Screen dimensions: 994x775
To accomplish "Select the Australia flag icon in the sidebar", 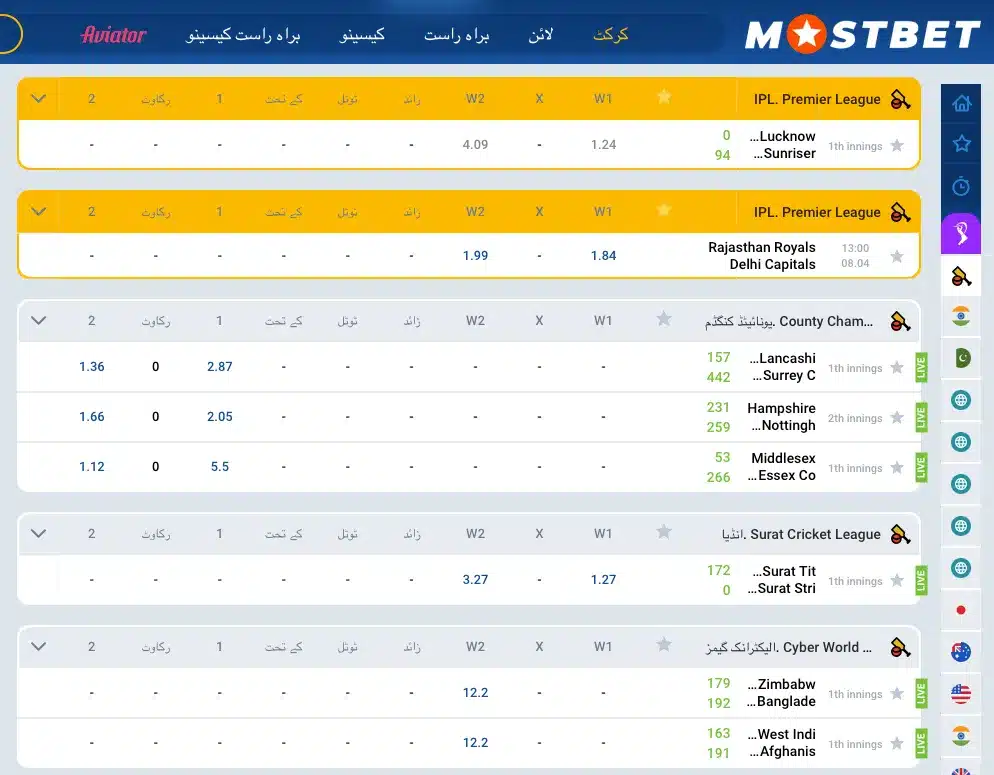I will tap(961, 651).
